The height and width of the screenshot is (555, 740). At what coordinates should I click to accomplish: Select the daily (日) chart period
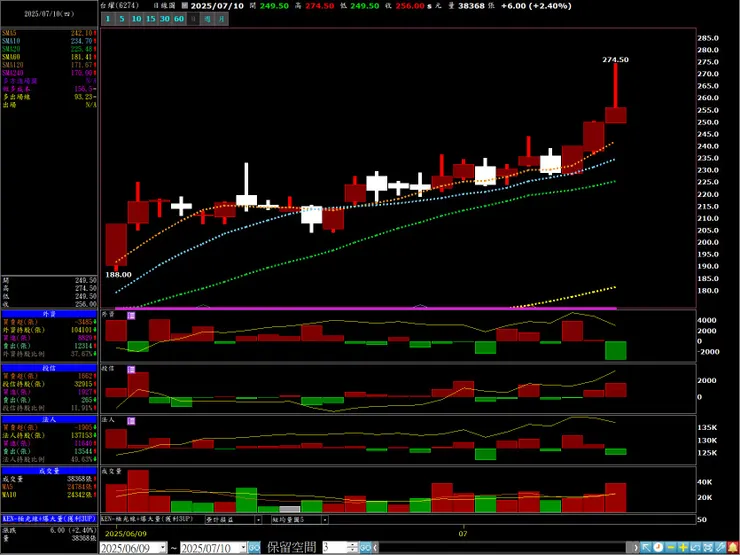(x=193, y=19)
